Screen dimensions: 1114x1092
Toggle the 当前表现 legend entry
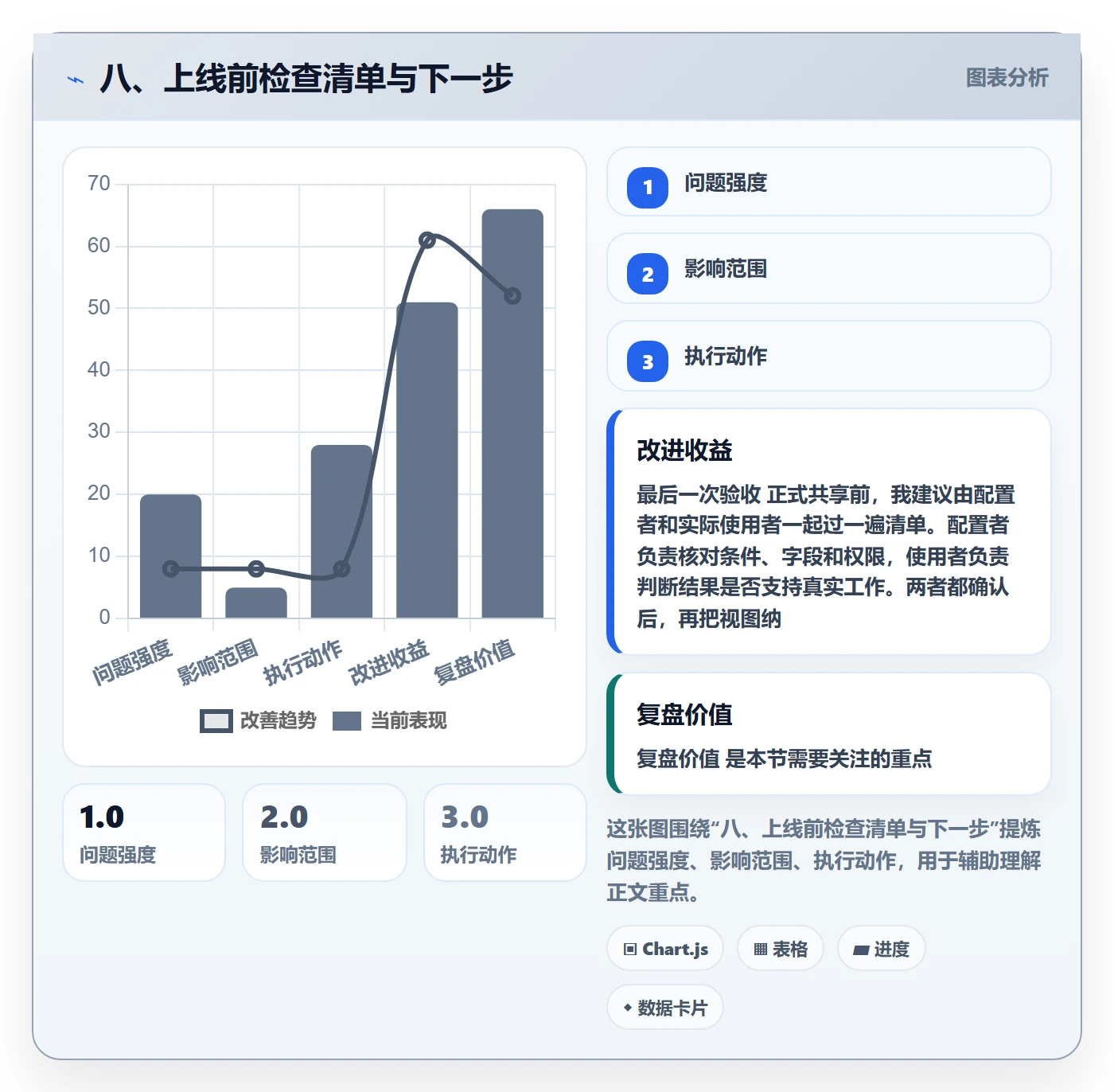[389, 720]
